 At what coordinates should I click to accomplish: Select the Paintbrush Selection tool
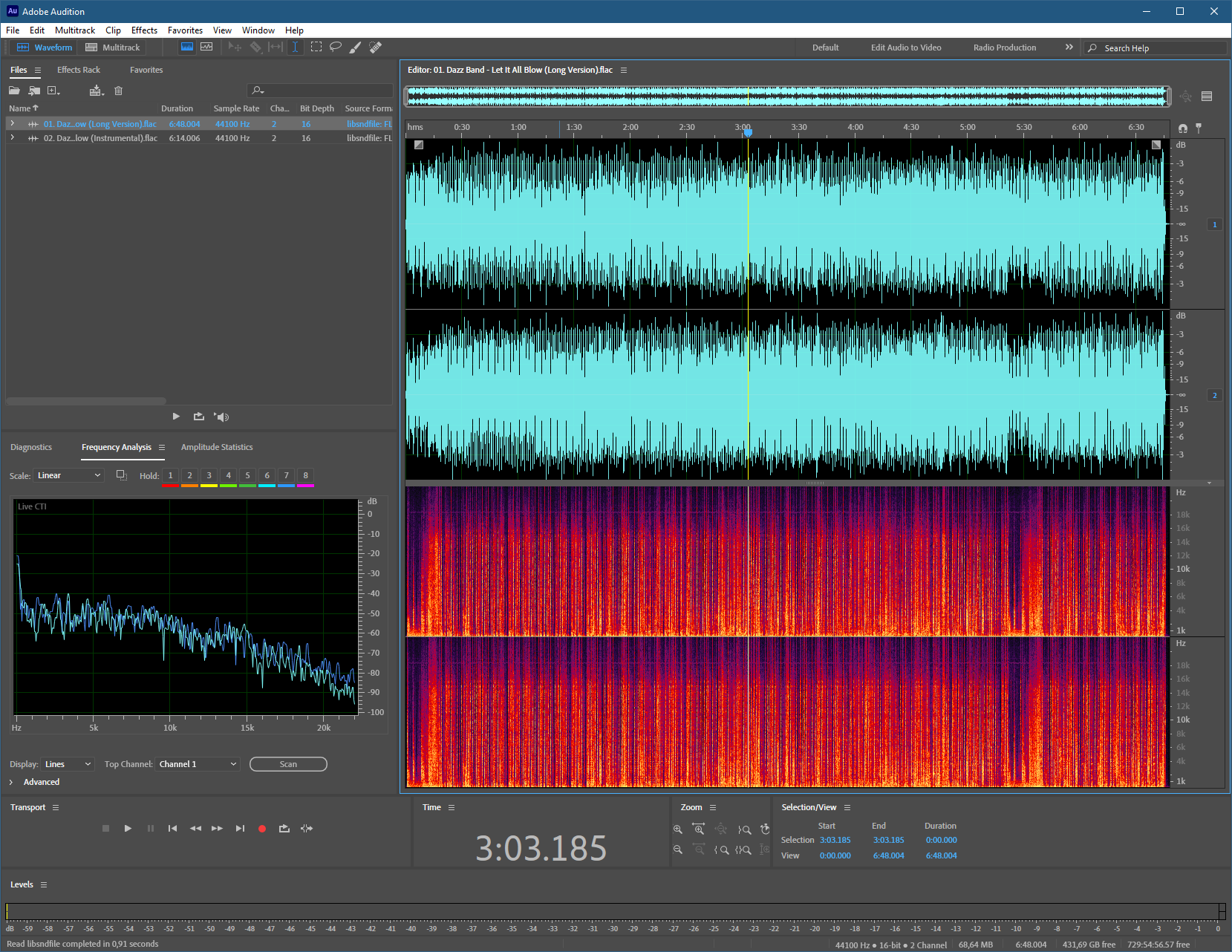pos(356,47)
